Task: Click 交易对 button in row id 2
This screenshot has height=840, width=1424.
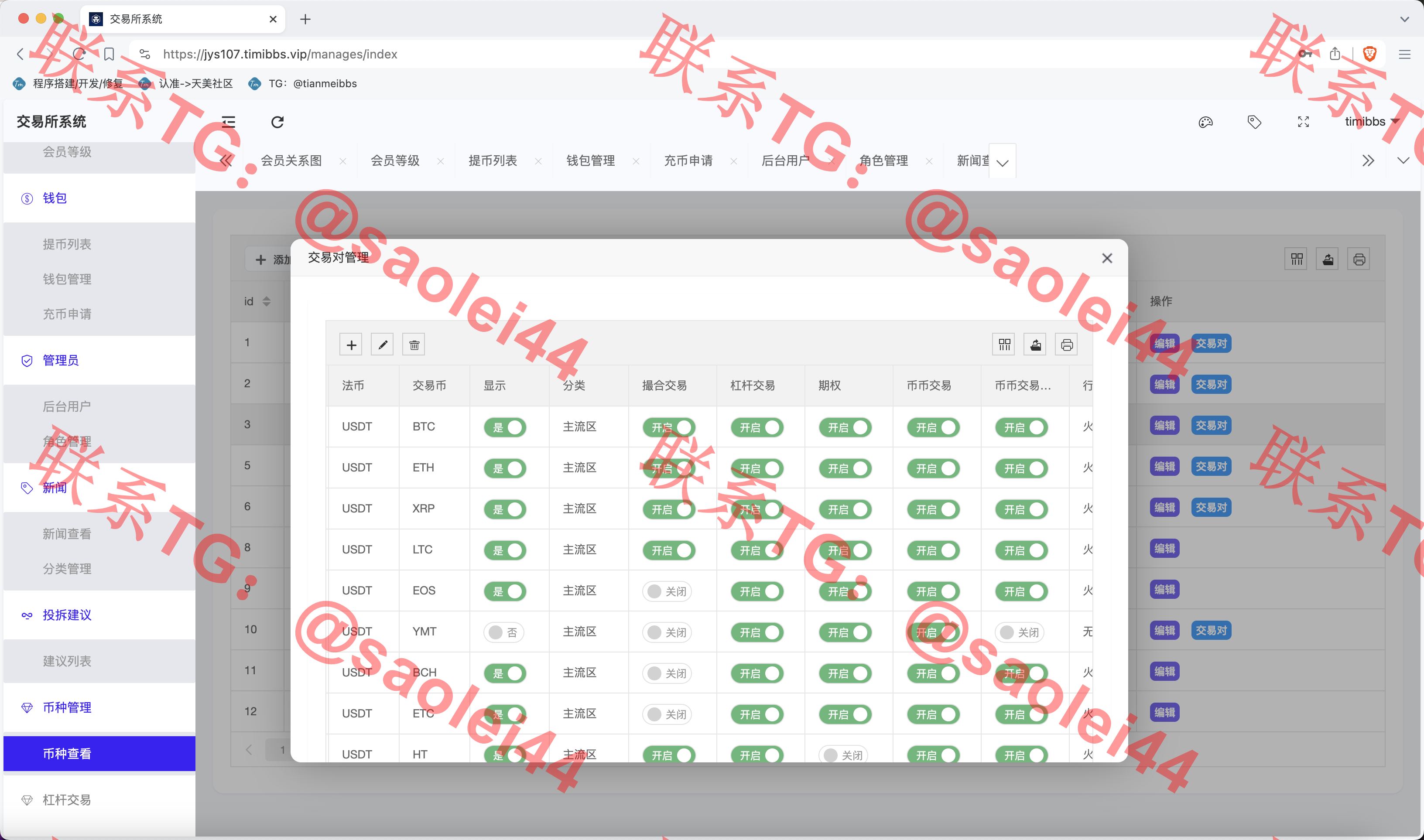Action: click(1211, 385)
